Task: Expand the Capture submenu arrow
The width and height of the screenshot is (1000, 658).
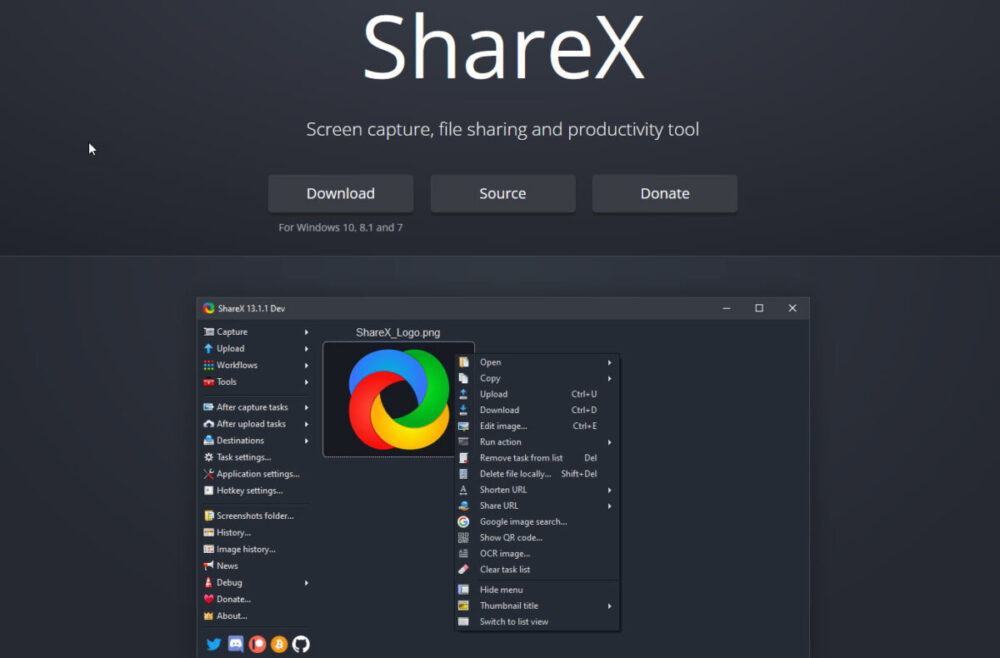Action: coord(307,332)
